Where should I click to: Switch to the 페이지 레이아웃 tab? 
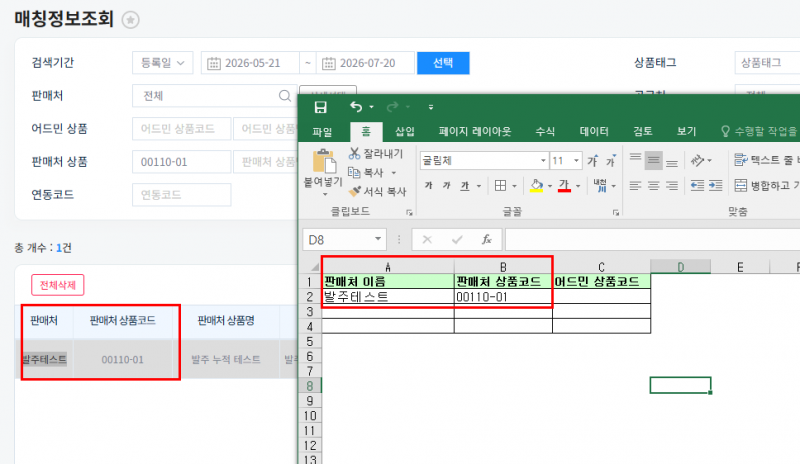pyautogui.click(x=474, y=132)
